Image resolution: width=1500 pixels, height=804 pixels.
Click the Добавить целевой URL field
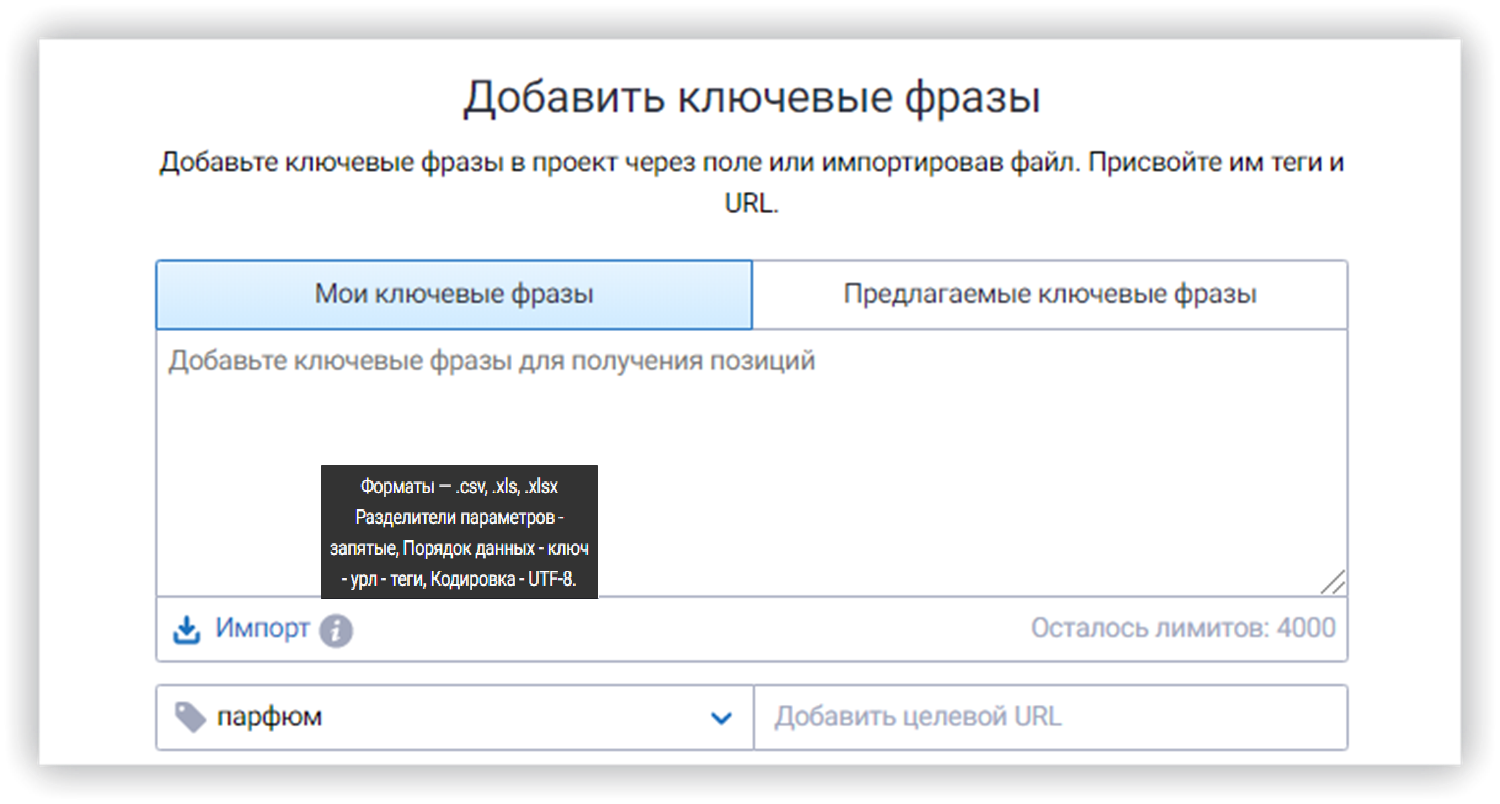tap(1050, 717)
